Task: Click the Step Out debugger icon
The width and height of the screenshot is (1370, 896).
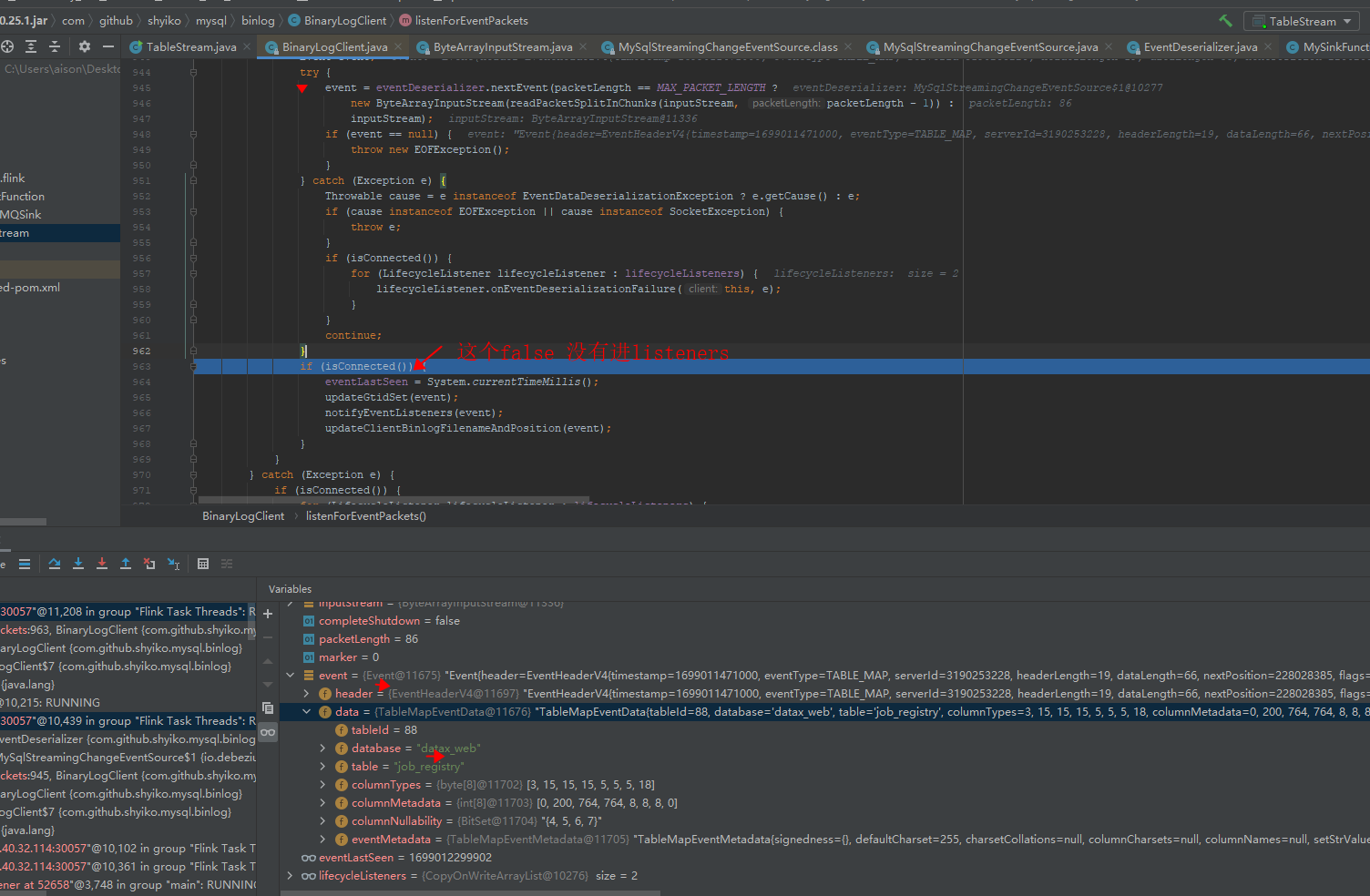Action: point(126,564)
